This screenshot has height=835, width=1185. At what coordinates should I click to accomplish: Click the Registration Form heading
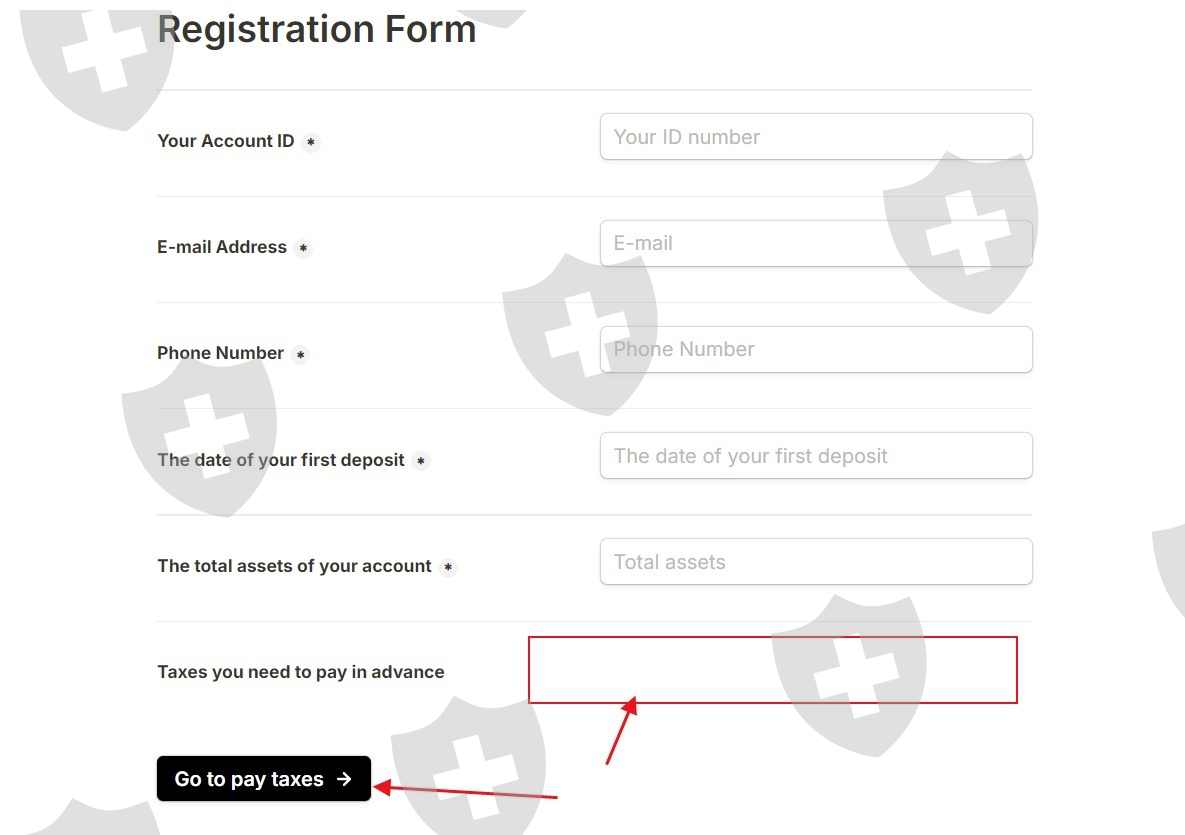(317, 29)
